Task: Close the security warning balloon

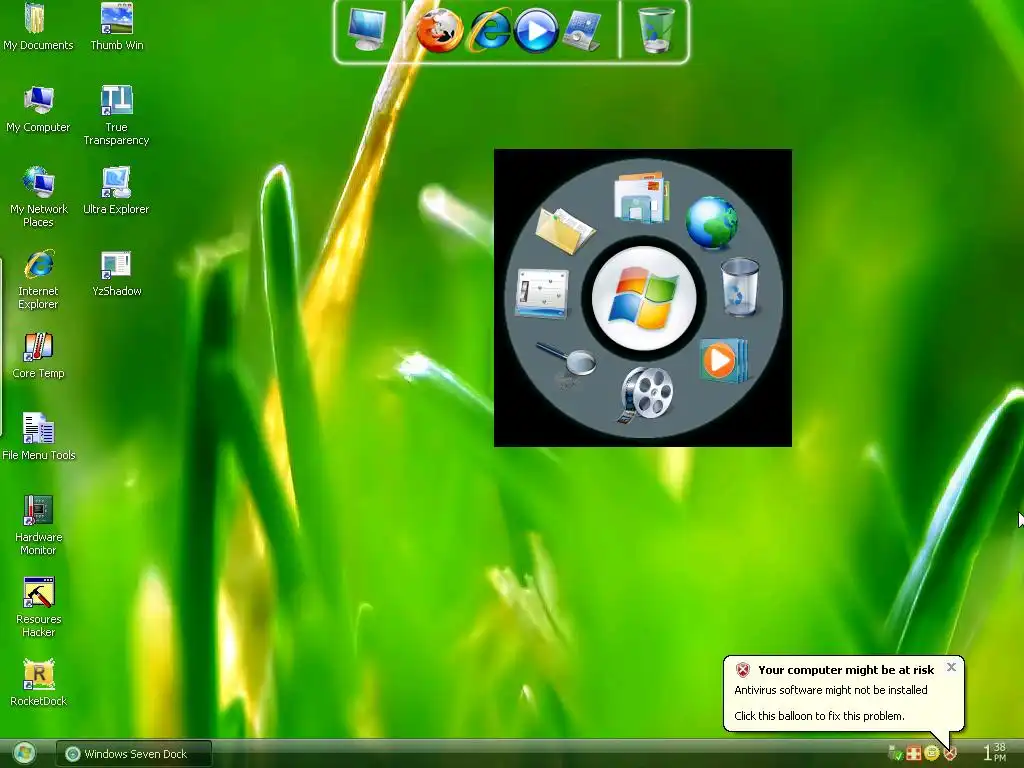Action: (951, 667)
